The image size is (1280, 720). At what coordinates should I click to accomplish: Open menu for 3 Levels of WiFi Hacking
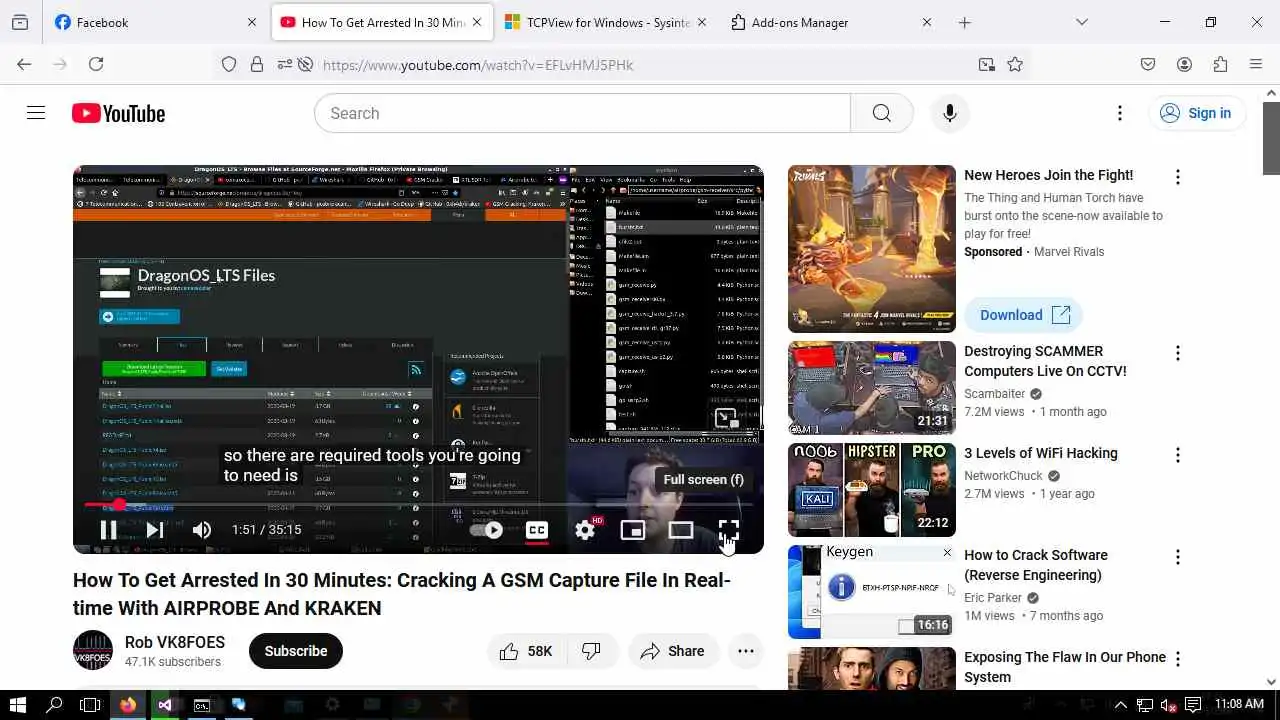click(x=1177, y=455)
